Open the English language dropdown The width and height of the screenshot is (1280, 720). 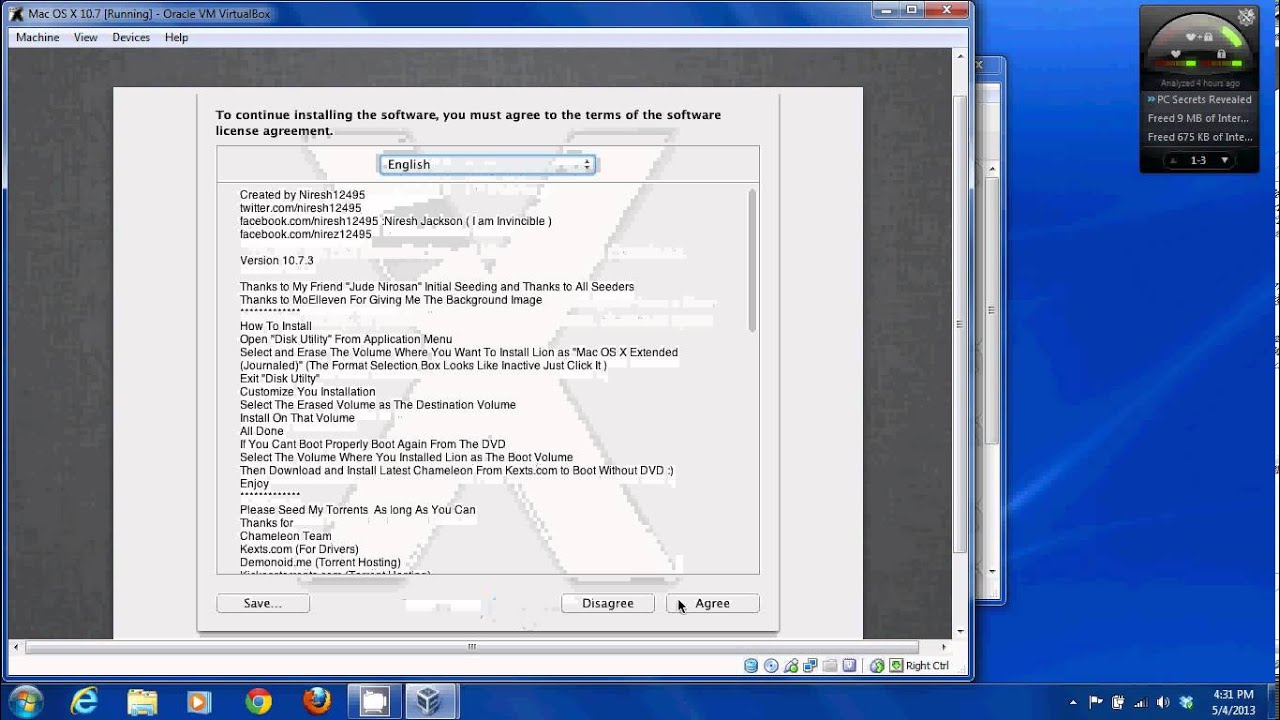[x=487, y=164]
